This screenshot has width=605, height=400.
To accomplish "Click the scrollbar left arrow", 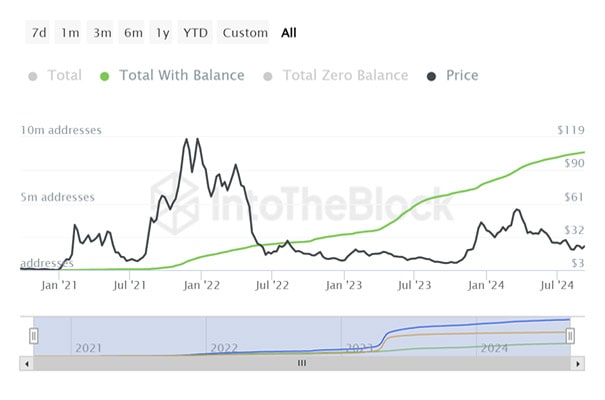I will [26, 365].
